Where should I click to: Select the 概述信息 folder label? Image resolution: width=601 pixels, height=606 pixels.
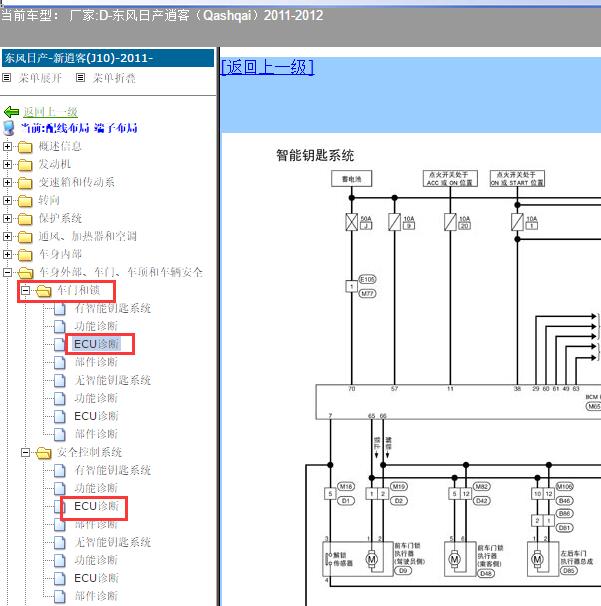(60, 146)
